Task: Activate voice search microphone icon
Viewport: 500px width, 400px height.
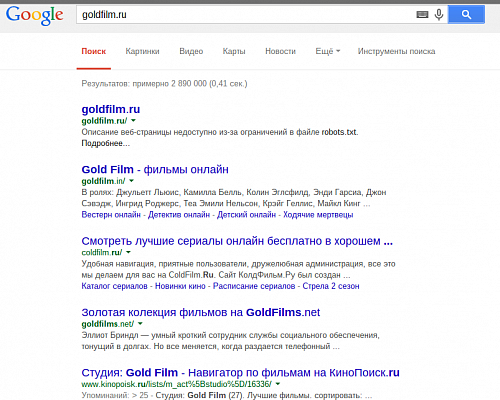Action: point(439,14)
